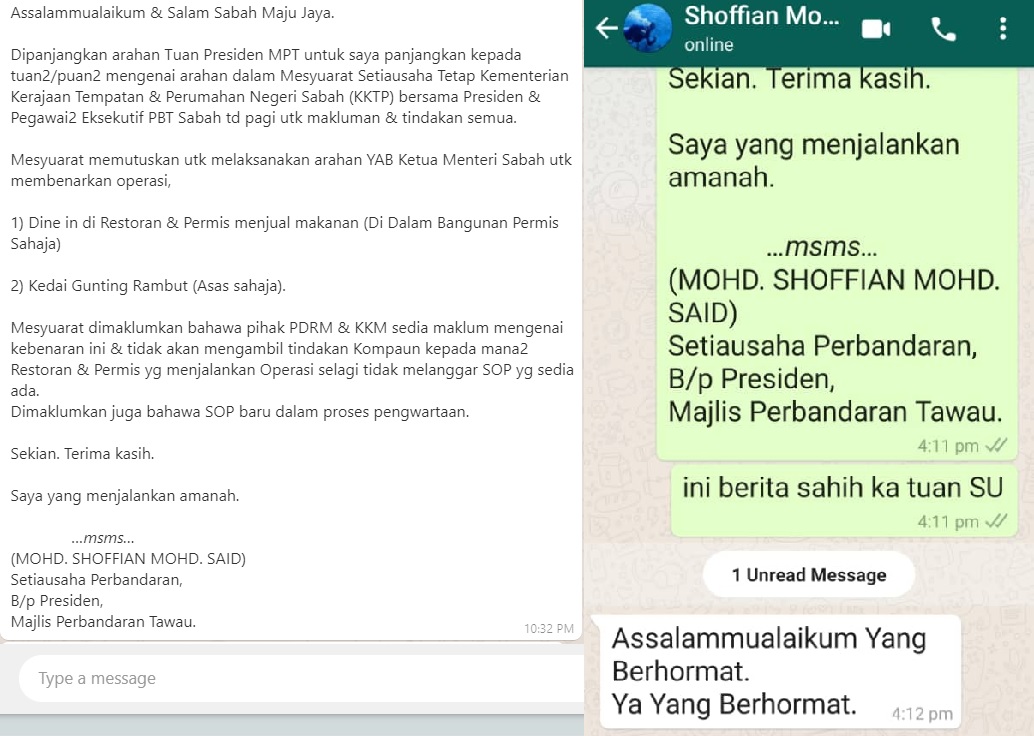Click the 10:32 PM timestamp on left message
Viewport: 1034px width, 736px height.
click(549, 629)
